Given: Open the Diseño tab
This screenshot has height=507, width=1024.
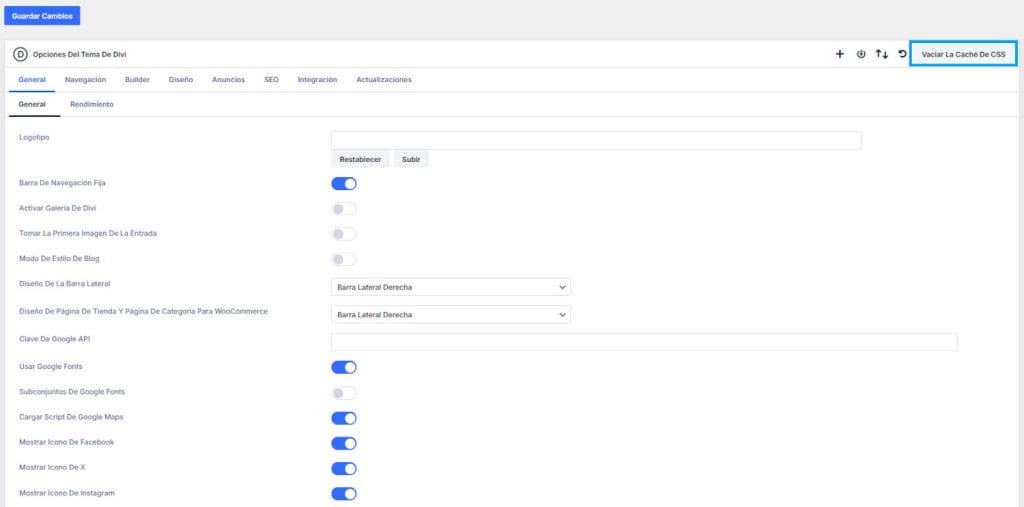Looking at the screenshot, I should click(x=181, y=80).
